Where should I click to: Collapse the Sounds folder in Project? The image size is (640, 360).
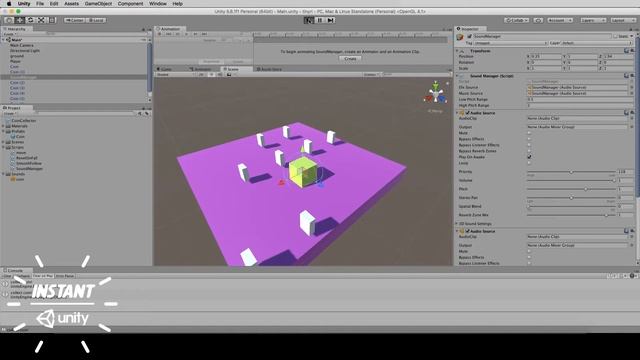tap(4, 174)
